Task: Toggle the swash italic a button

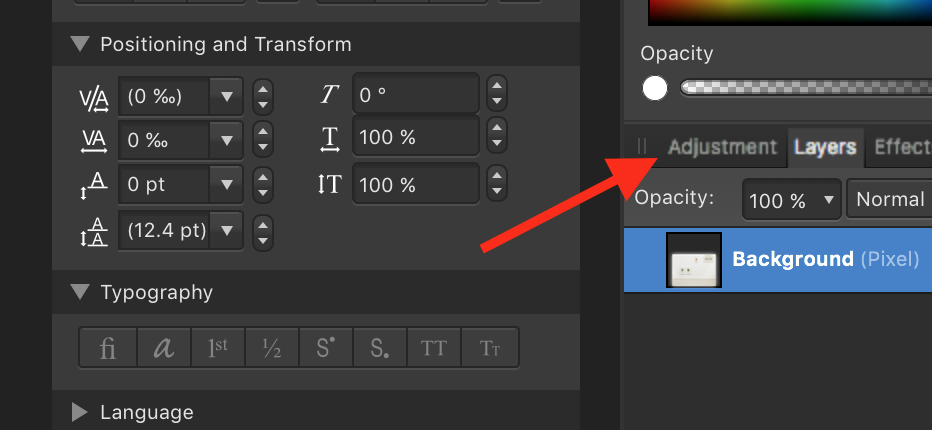Action: [164, 347]
